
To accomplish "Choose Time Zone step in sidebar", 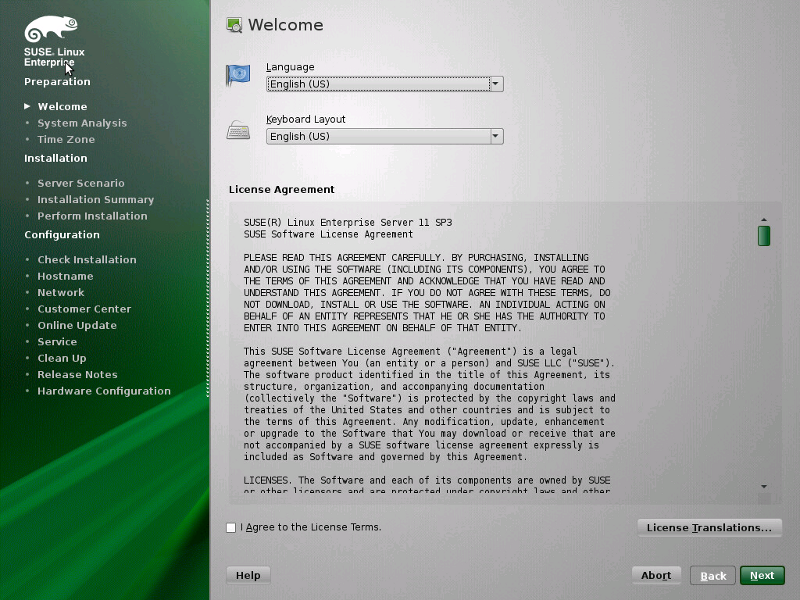I will coord(66,139).
